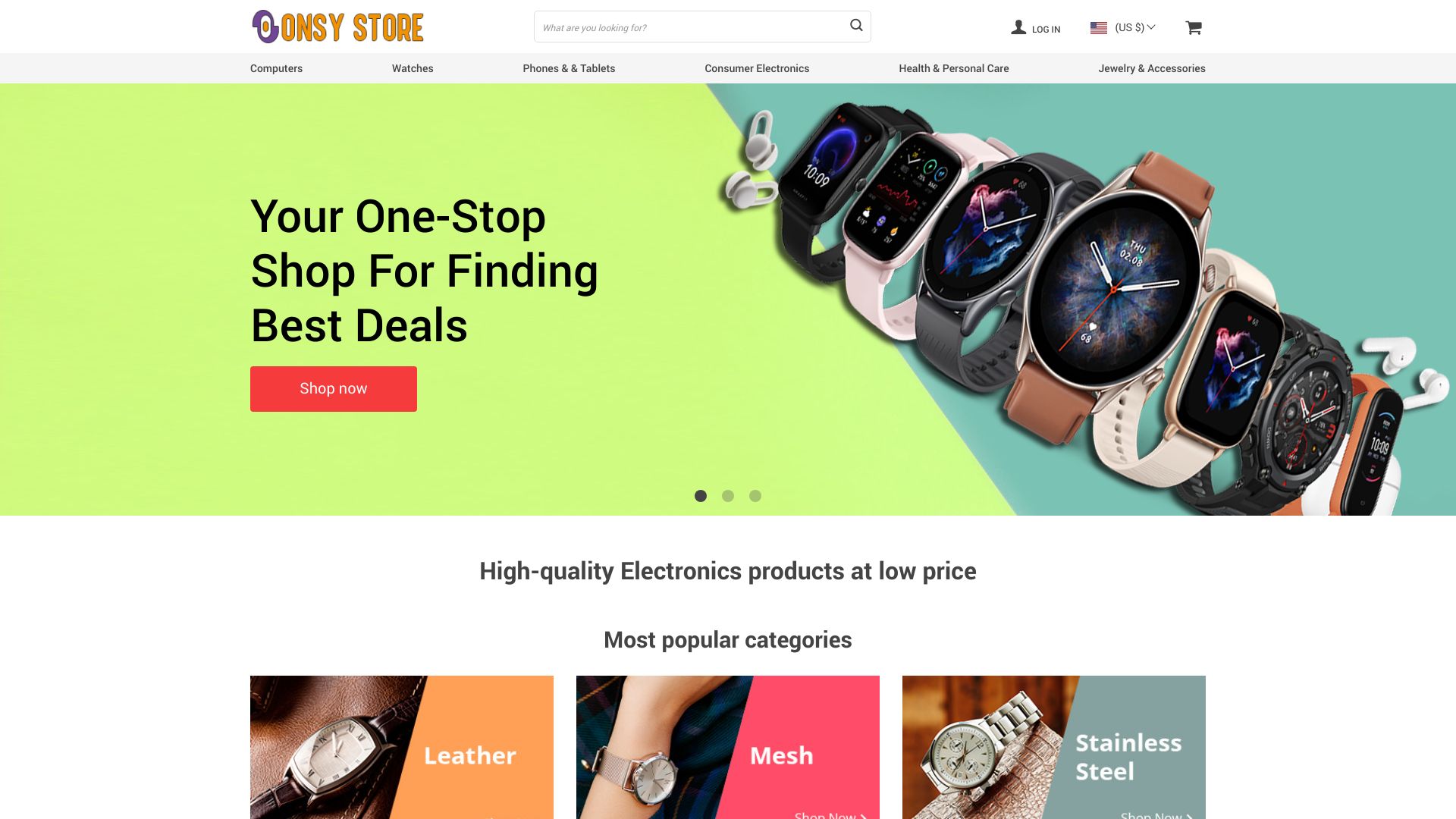Open the Watches category menu
Image resolution: width=1456 pixels, height=819 pixels.
(413, 68)
